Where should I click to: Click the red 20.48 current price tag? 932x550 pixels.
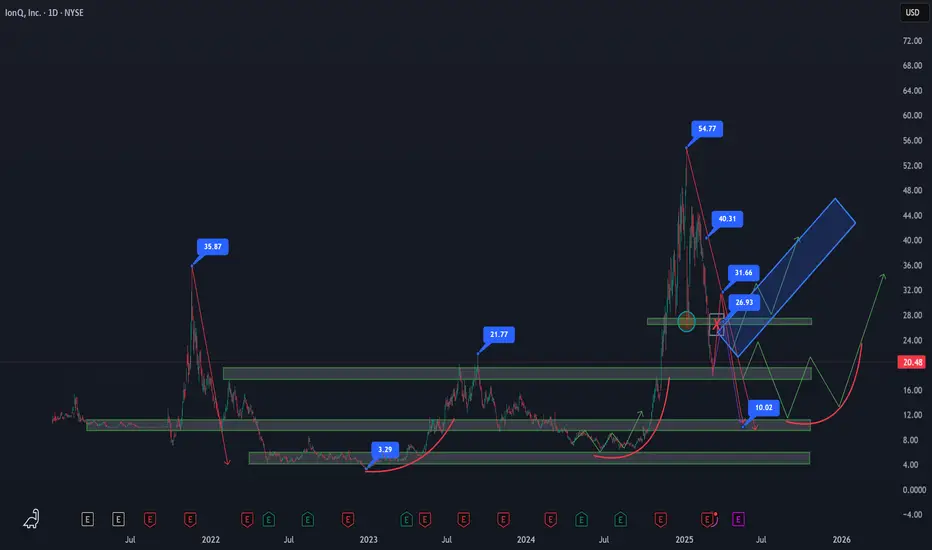[x=912, y=362]
